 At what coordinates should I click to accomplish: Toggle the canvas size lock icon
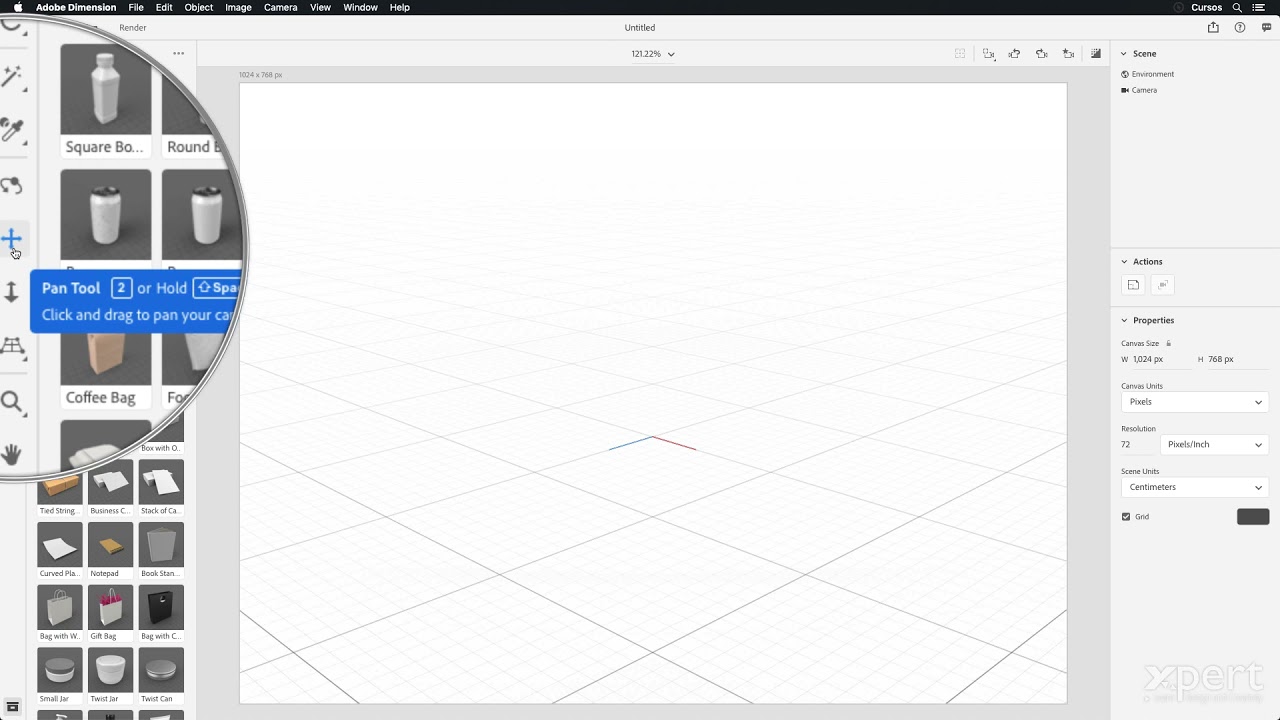tap(1168, 343)
